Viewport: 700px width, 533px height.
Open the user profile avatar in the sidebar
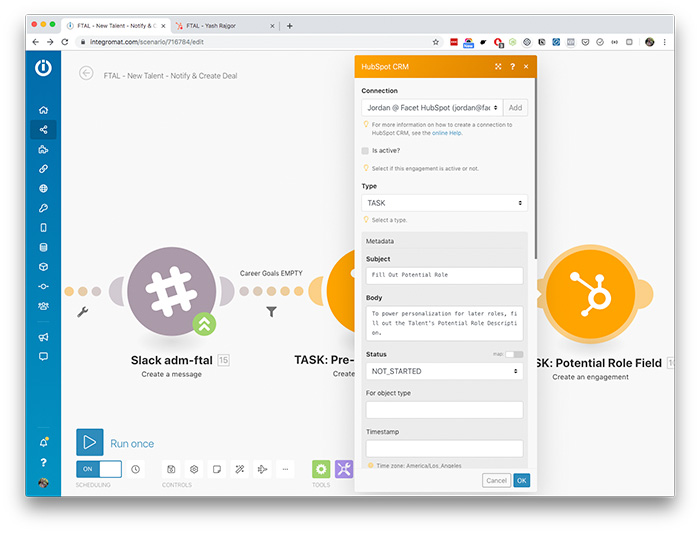(43, 483)
